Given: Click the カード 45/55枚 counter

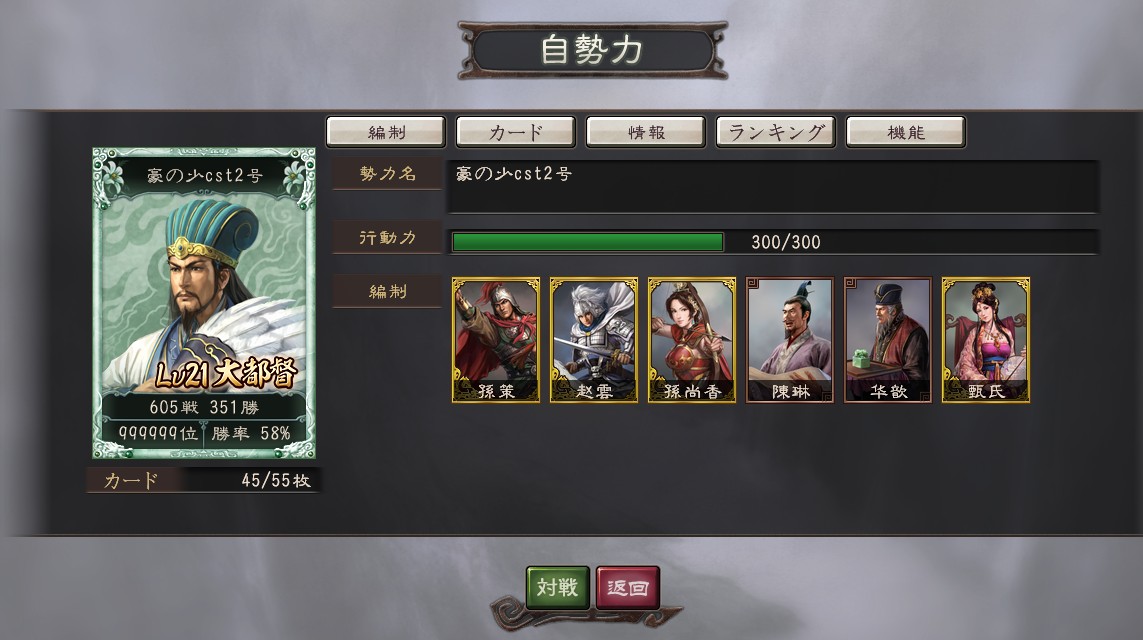Looking at the screenshot, I should point(203,480).
